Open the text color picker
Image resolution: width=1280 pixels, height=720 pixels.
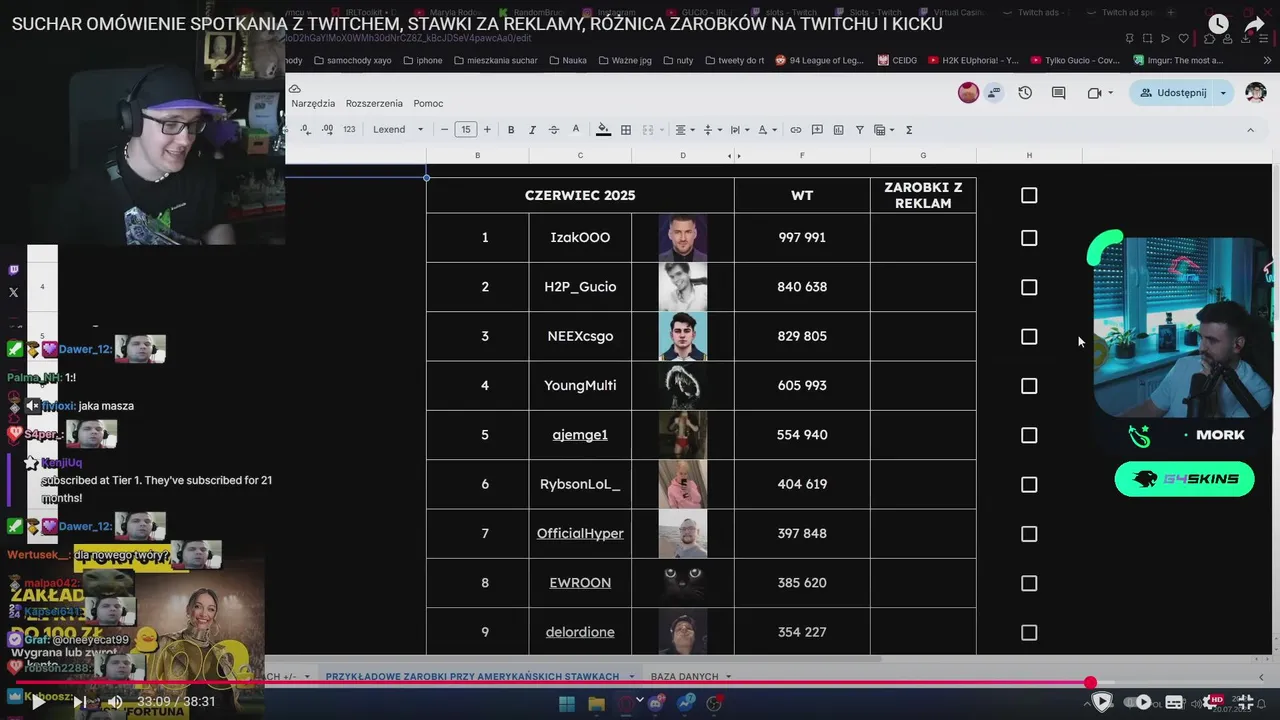(575, 130)
